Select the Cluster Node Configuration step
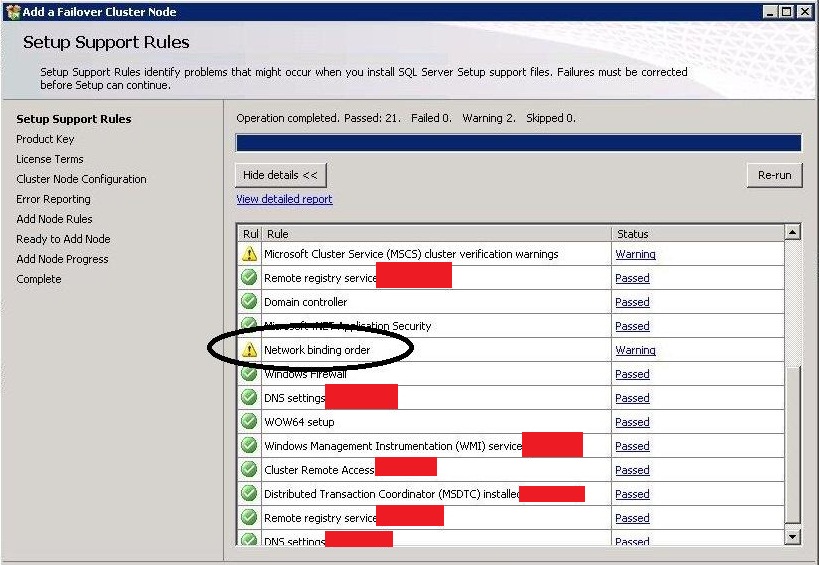The width and height of the screenshot is (819, 565). point(81,179)
